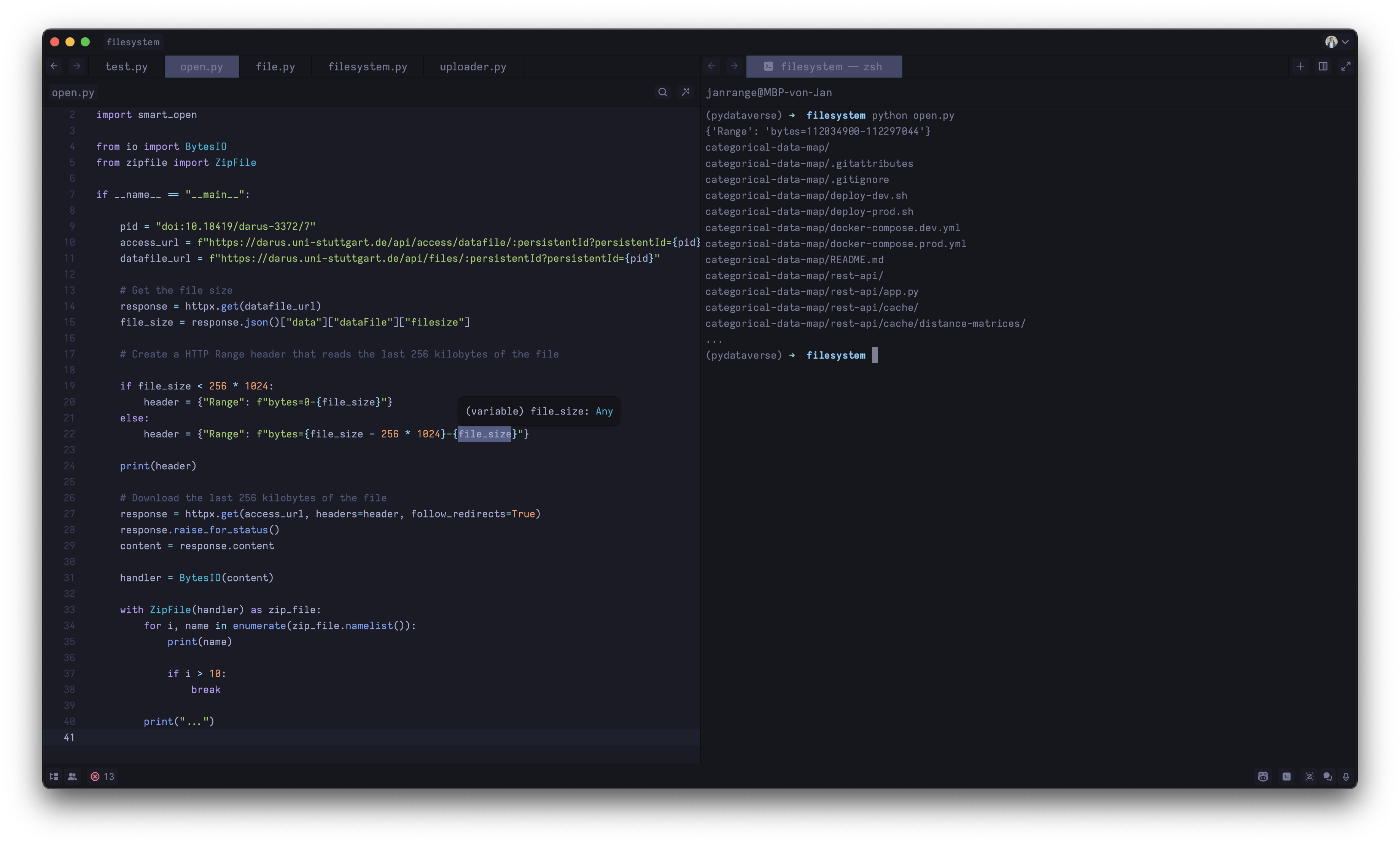The width and height of the screenshot is (1400, 845).
Task: Open the collaboration panel icon
Action: point(72,776)
